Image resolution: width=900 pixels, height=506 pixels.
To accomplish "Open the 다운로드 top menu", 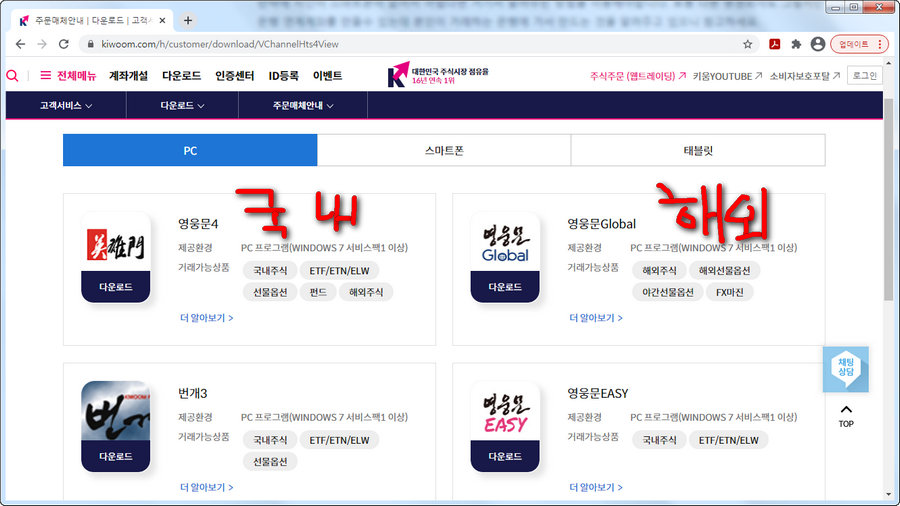I will pos(181,76).
